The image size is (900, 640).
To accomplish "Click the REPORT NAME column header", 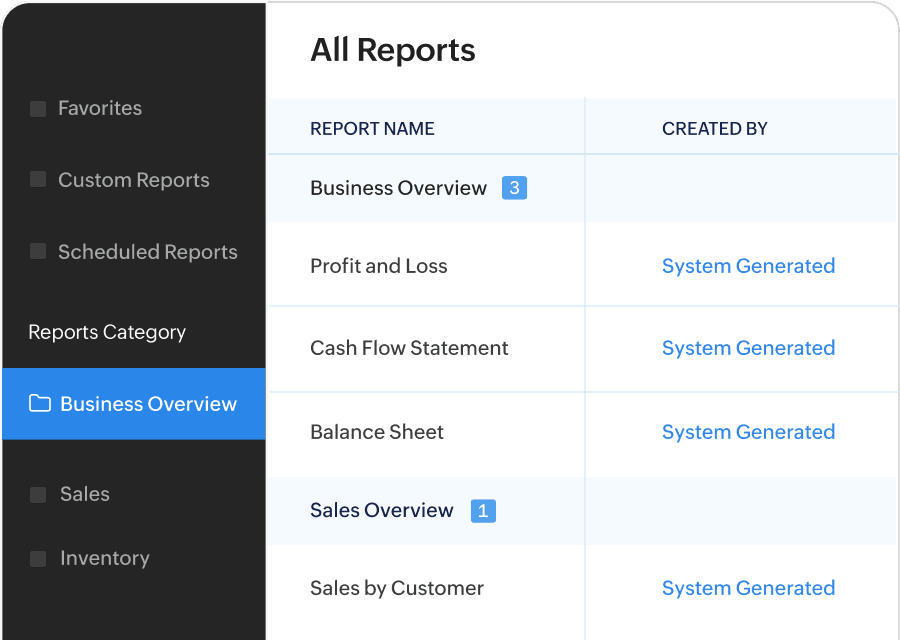I will (372, 129).
